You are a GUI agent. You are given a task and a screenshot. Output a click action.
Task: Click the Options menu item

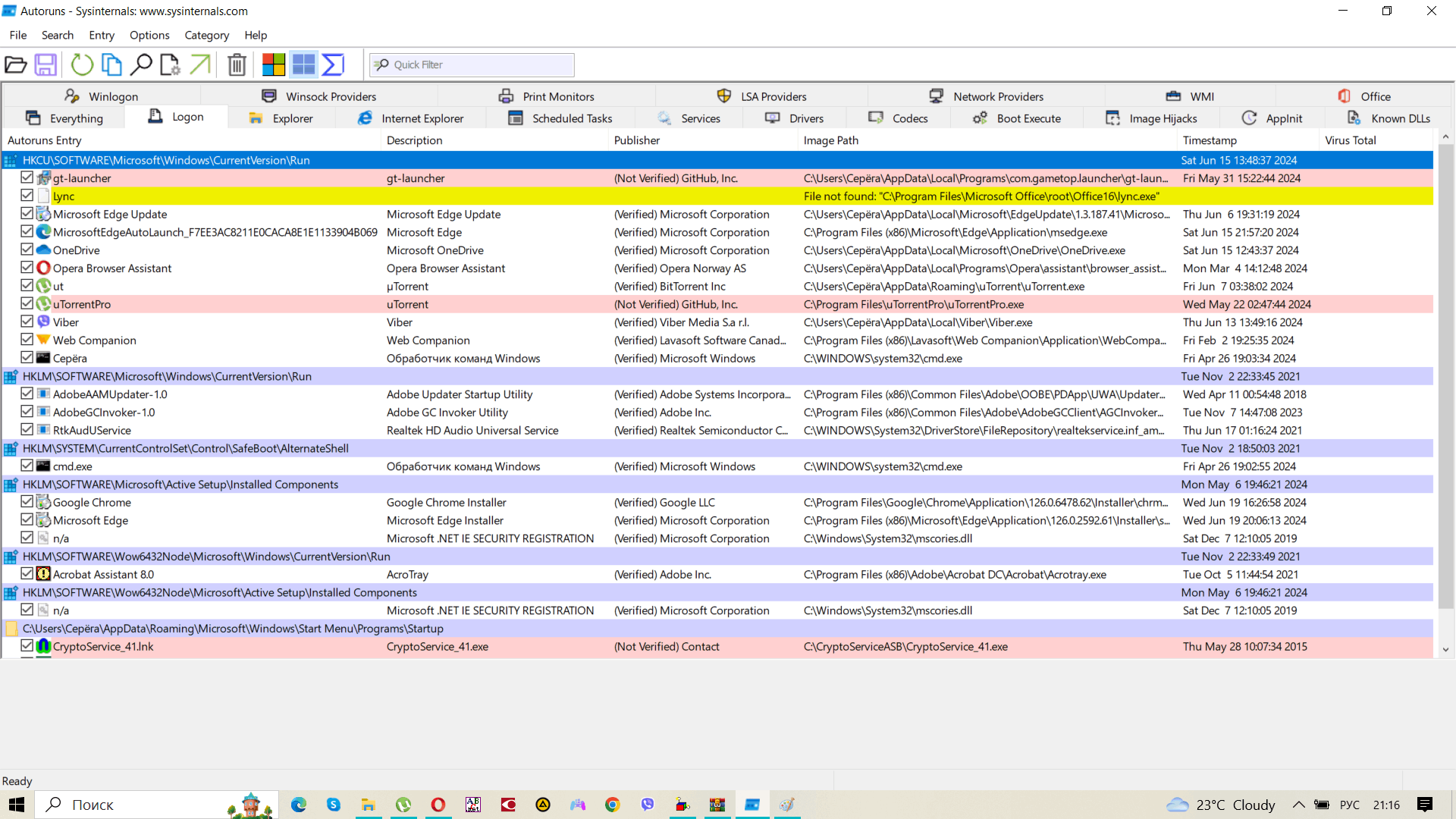(x=149, y=35)
